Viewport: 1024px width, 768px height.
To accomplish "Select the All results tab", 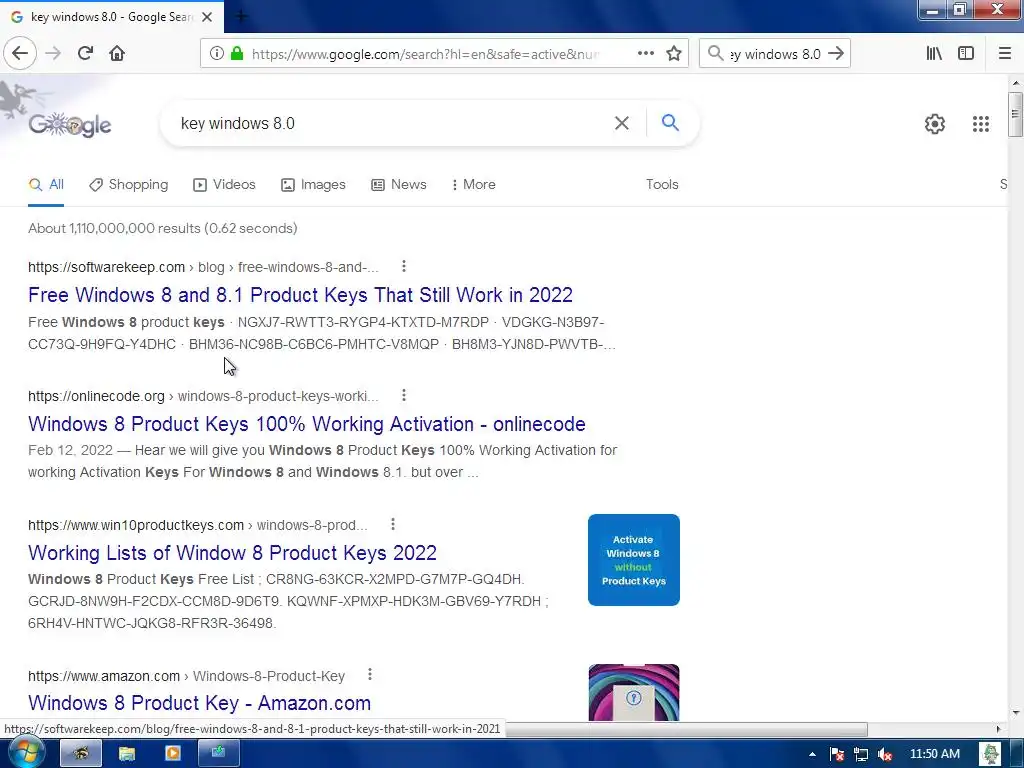I will [x=46, y=185].
